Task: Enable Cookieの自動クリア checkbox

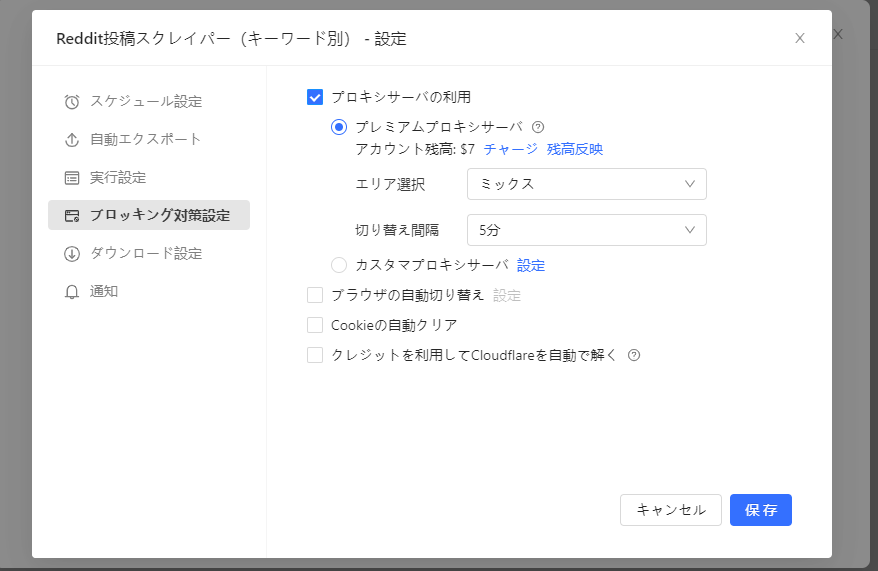Action: click(x=315, y=325)
